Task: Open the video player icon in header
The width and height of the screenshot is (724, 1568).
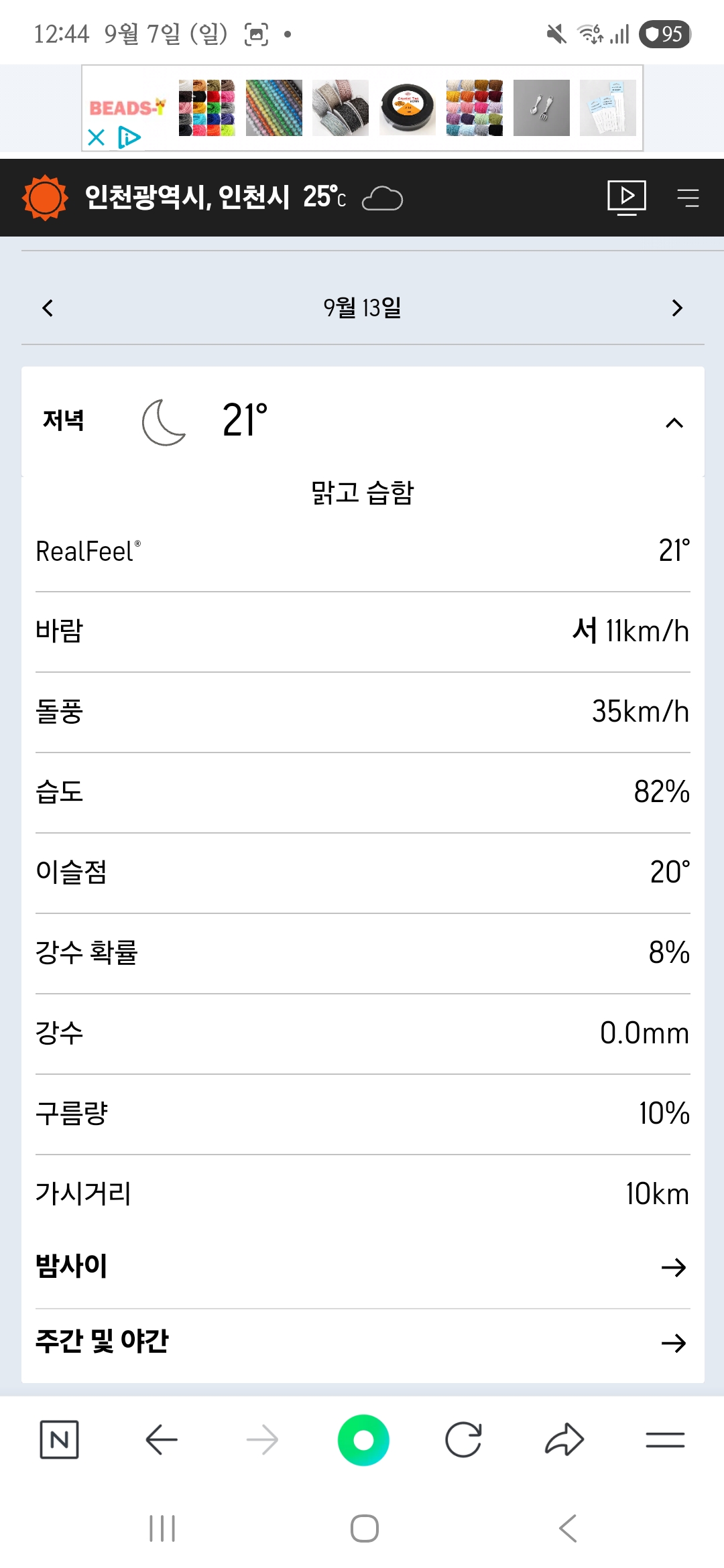Action: [x=626, y=198]
